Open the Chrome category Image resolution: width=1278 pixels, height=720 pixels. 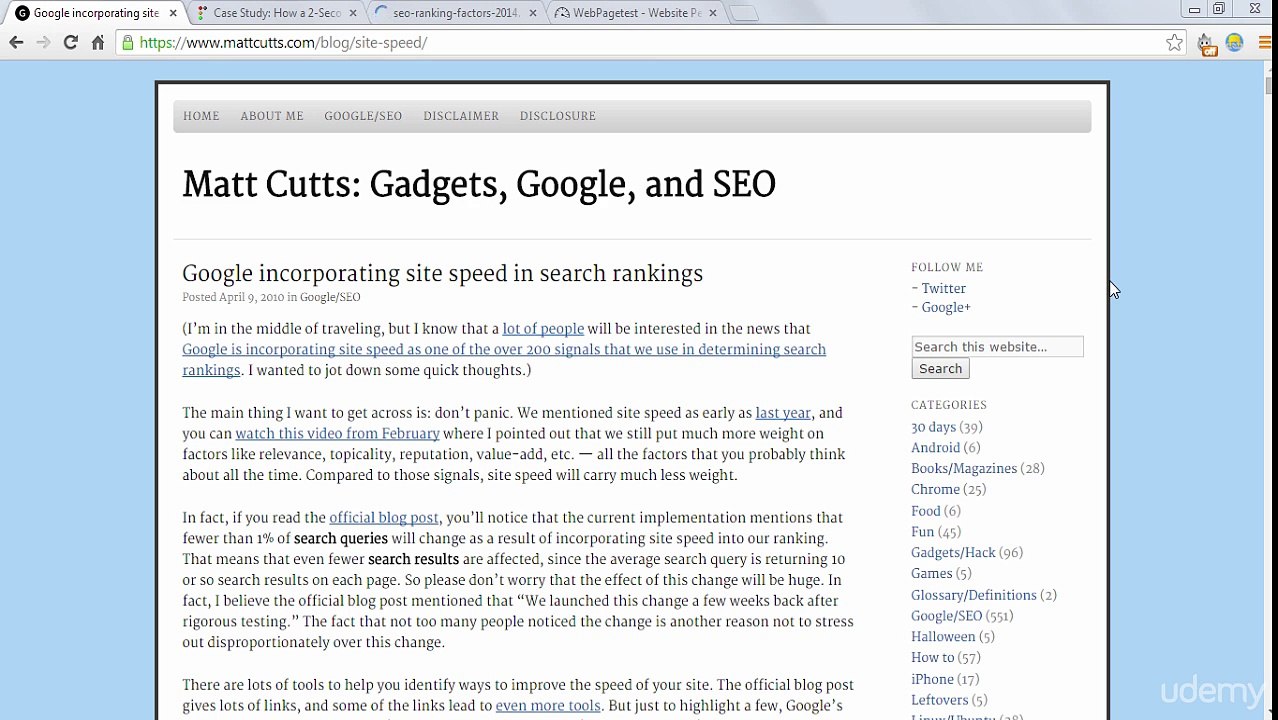(x=935, y=490)
